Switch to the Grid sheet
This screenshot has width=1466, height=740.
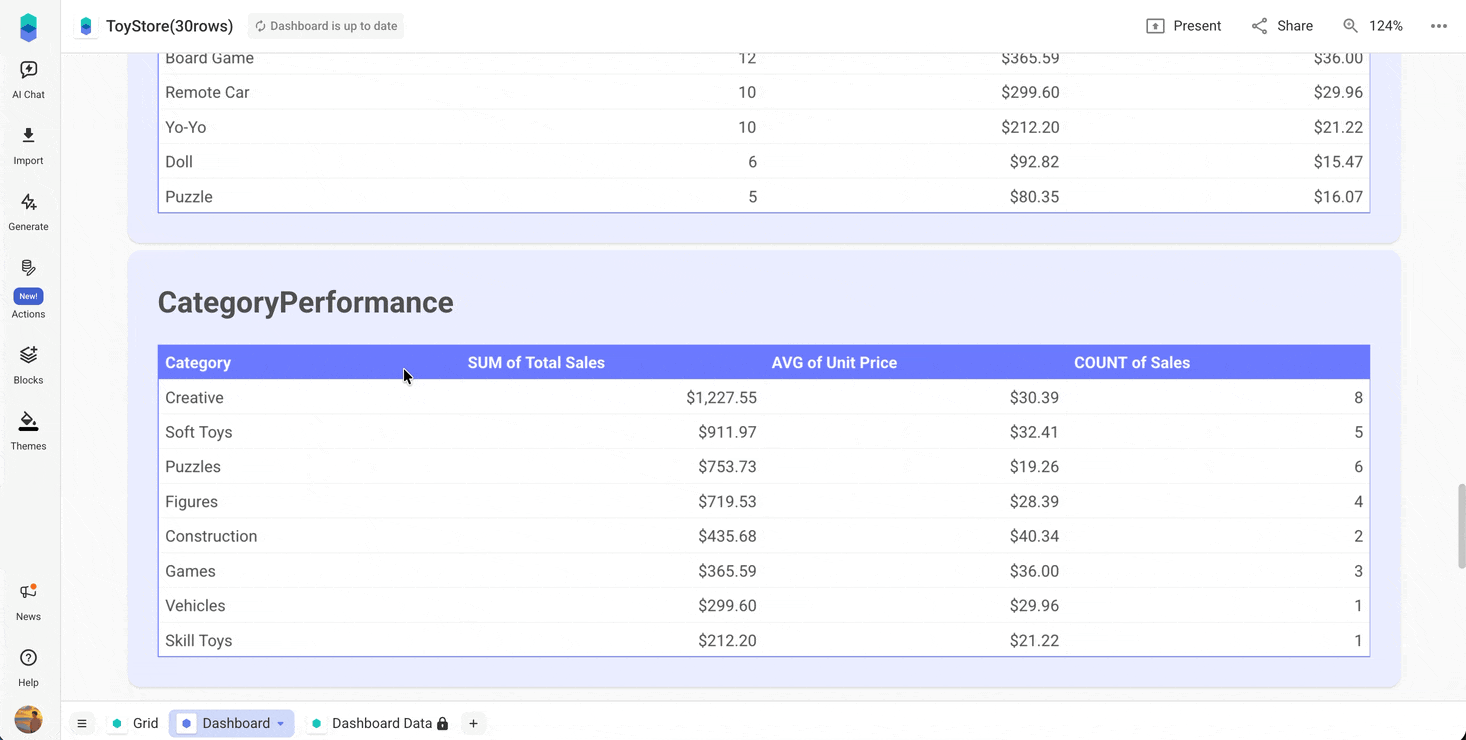click(146, 723)
